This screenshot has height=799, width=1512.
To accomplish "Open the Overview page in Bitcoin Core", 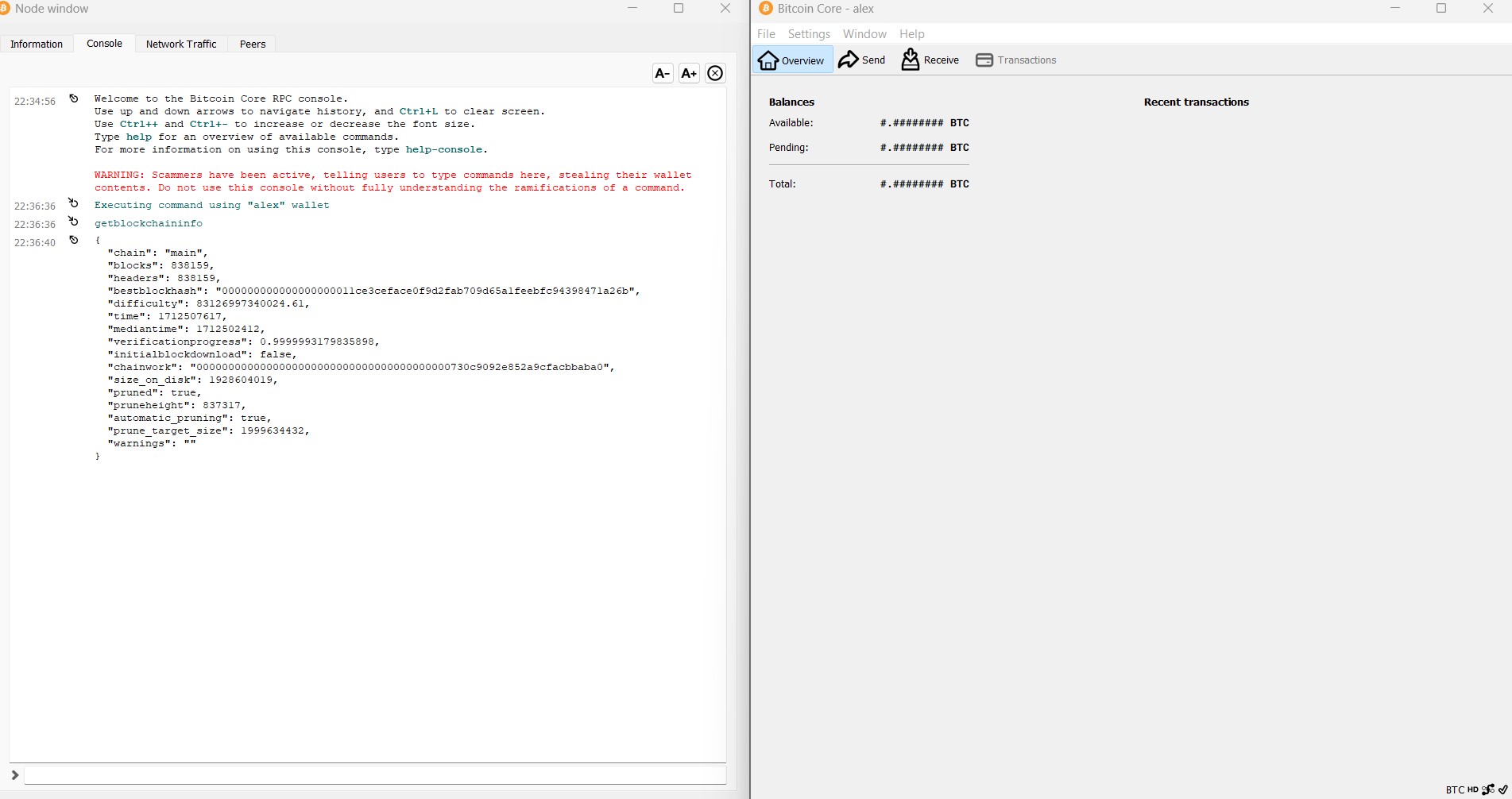I will pos(792,60).
